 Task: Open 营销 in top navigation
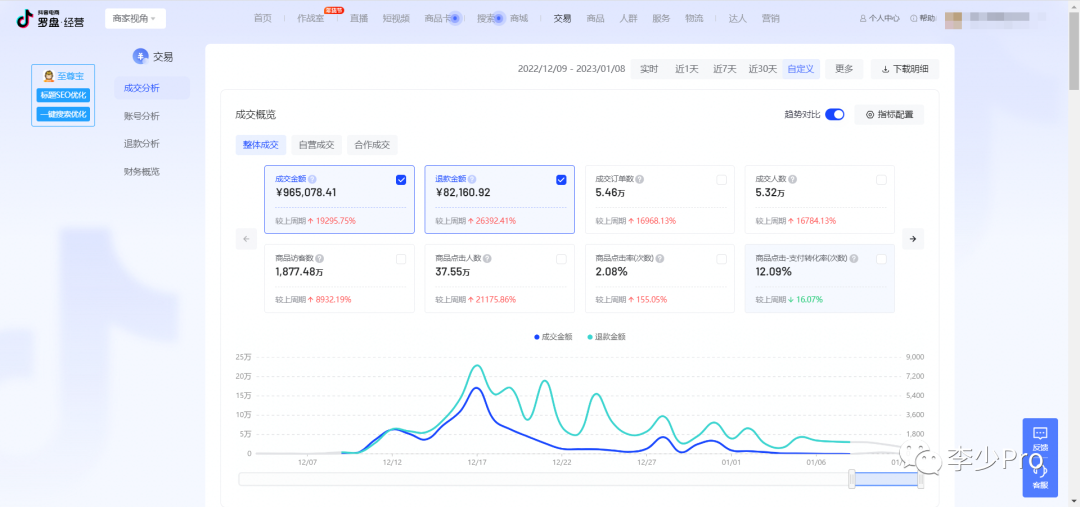pyautogui.click(x=771, y=19)
